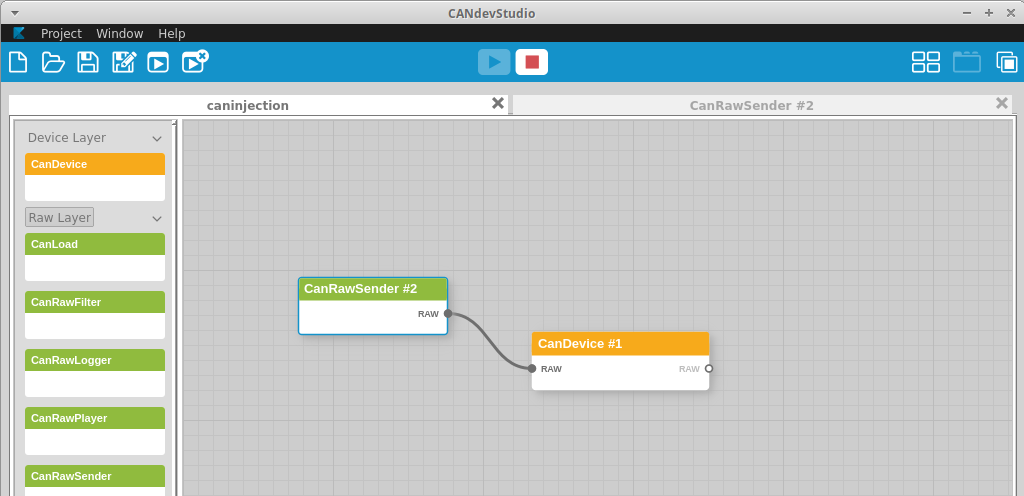Open the Help menu

click(172, 33)
